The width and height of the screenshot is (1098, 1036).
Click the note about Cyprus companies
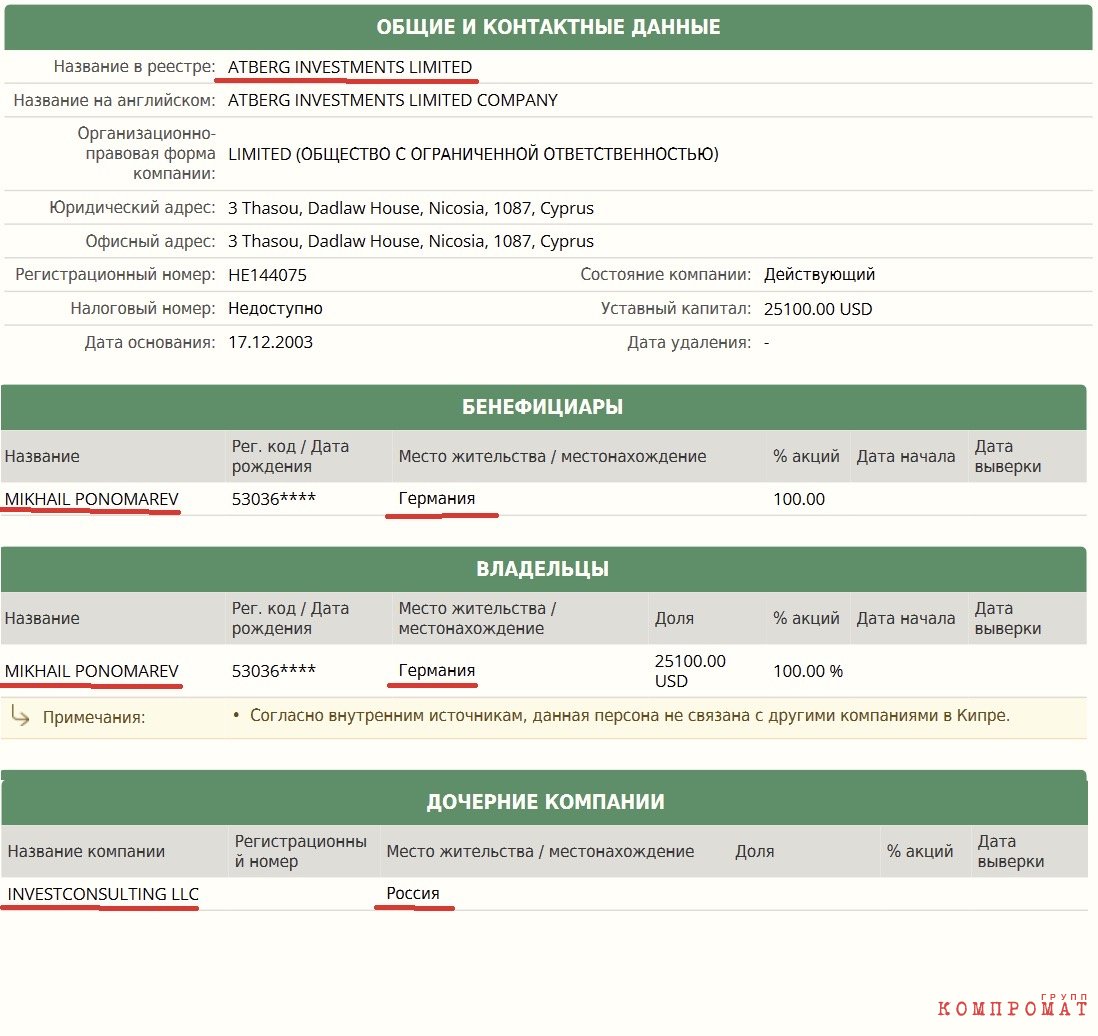click(630, 716)
